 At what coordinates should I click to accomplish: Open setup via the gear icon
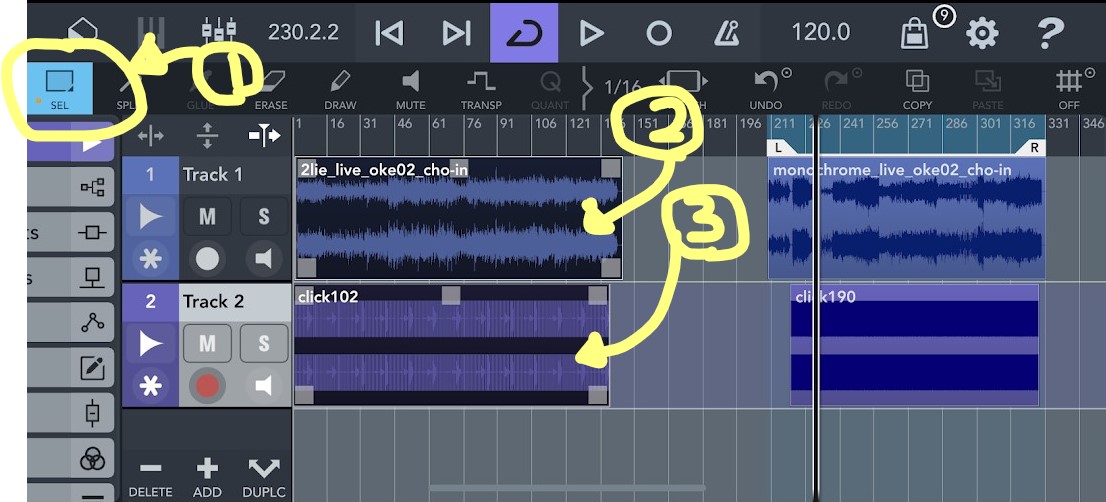pyautogui.click(x=982, y=32)
